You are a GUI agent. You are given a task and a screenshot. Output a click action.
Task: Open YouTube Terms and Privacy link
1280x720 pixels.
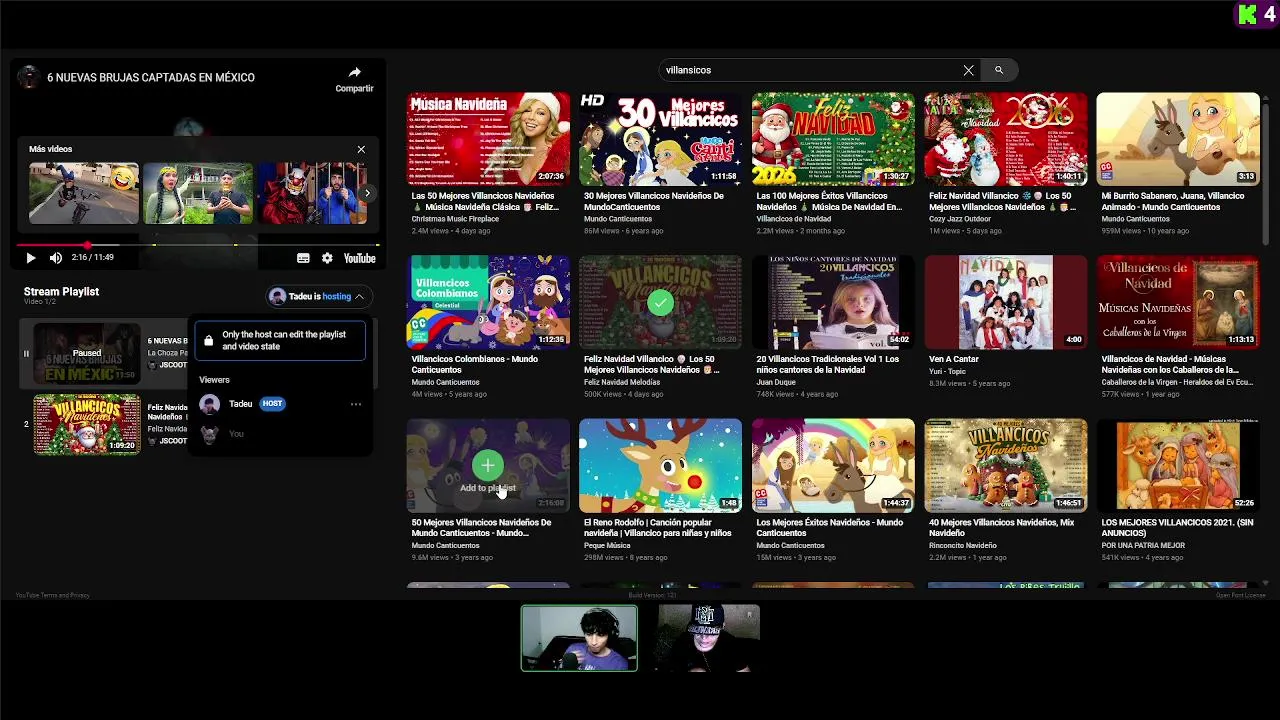tap(52, 595)
